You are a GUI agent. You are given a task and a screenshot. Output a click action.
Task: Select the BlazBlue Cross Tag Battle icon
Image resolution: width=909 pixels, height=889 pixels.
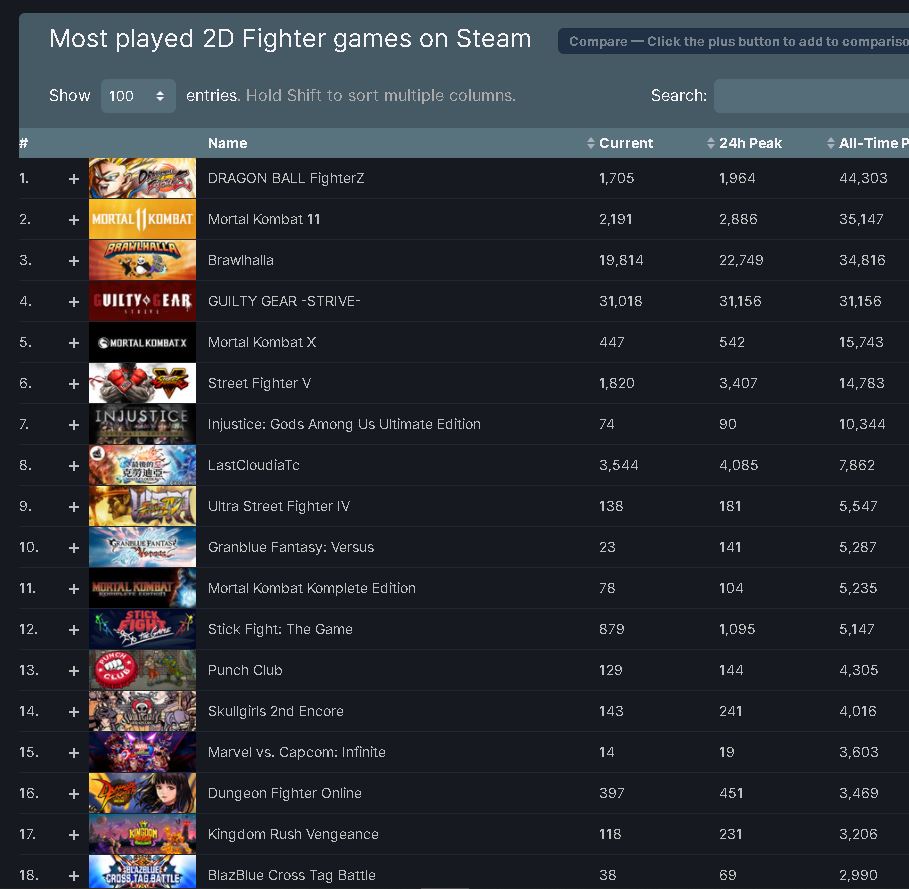pos(141,874)
